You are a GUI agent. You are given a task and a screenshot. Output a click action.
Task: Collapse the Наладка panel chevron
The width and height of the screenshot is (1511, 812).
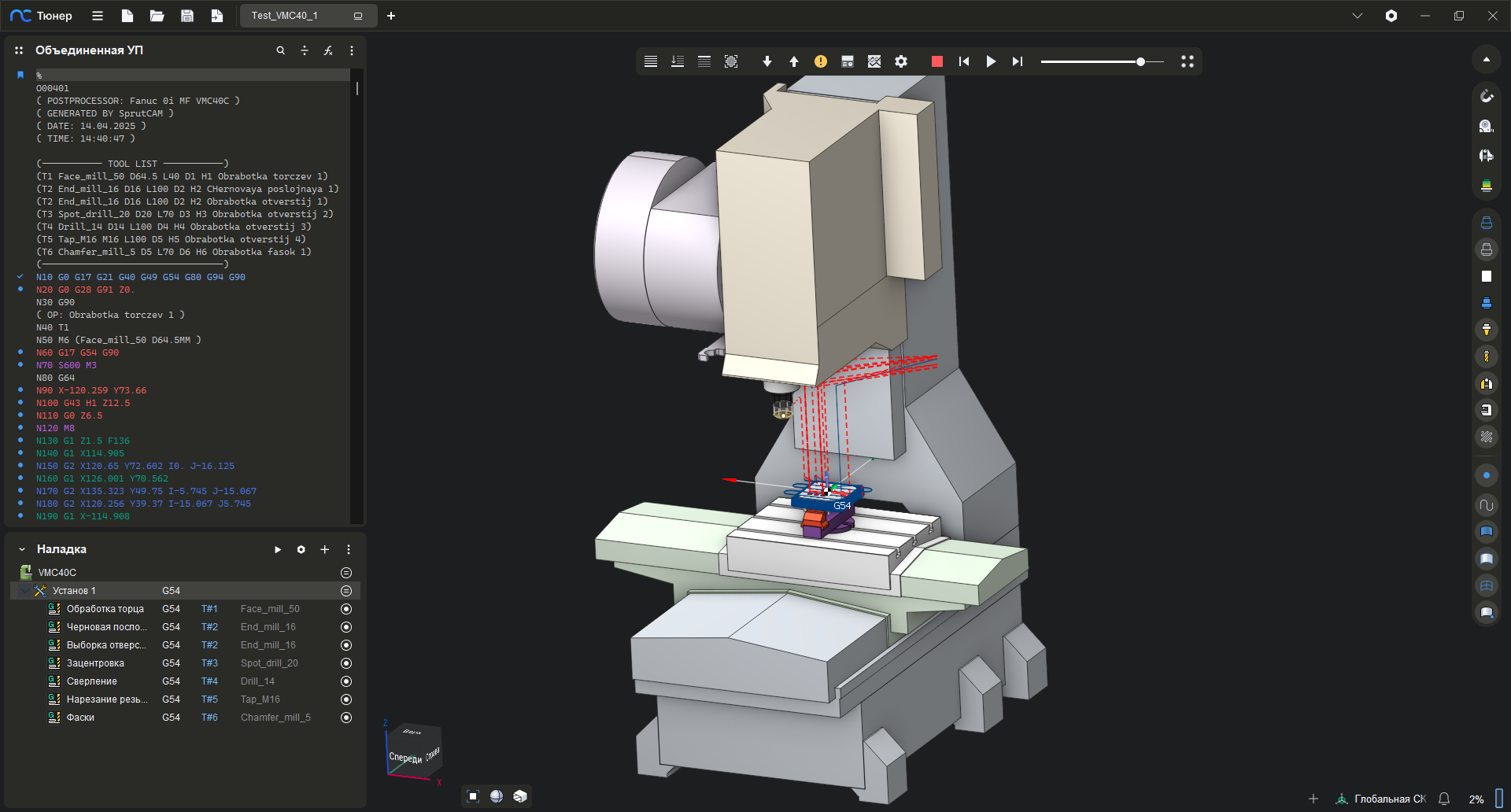pyautogui.click(x=22, y=549)
